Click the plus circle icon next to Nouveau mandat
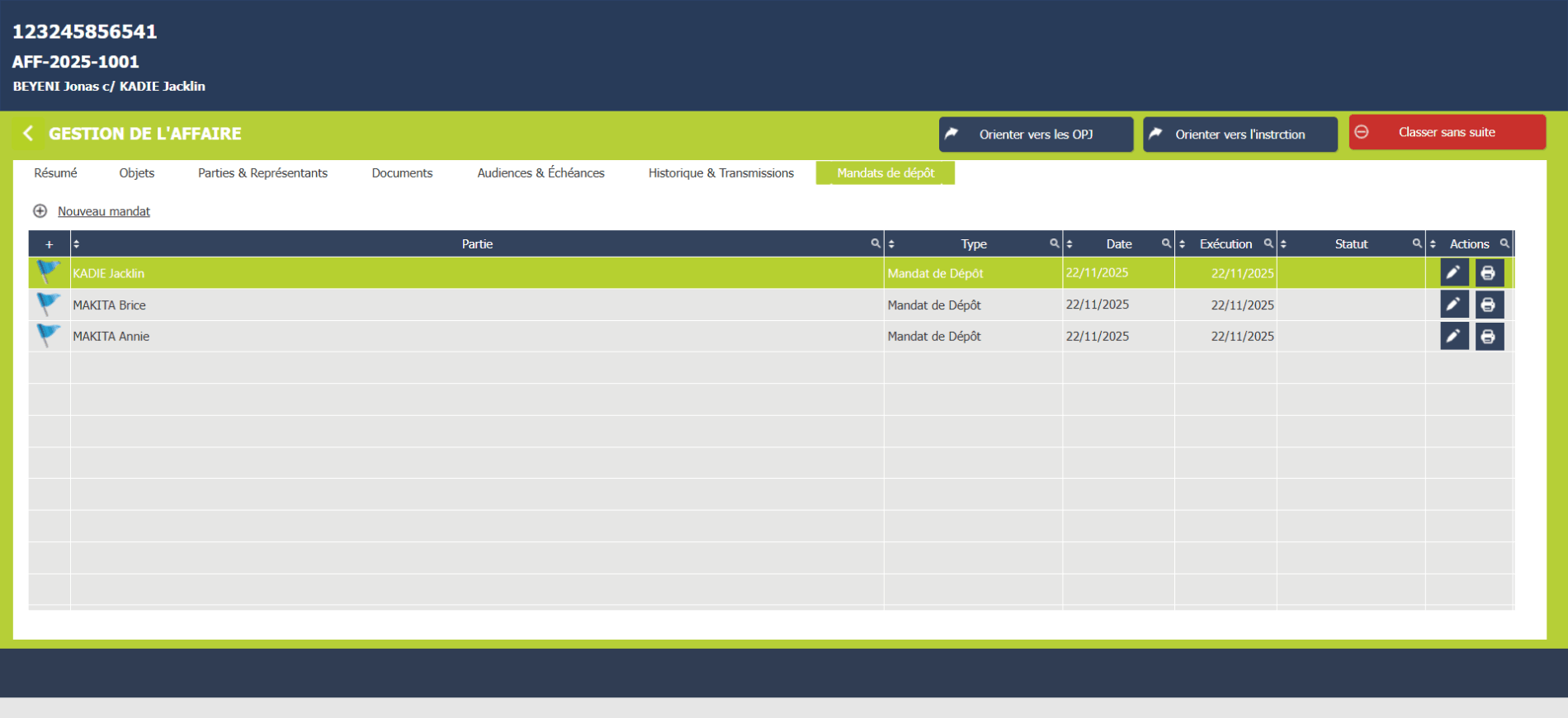1568x718 pixels. click(x=40, y=211)
